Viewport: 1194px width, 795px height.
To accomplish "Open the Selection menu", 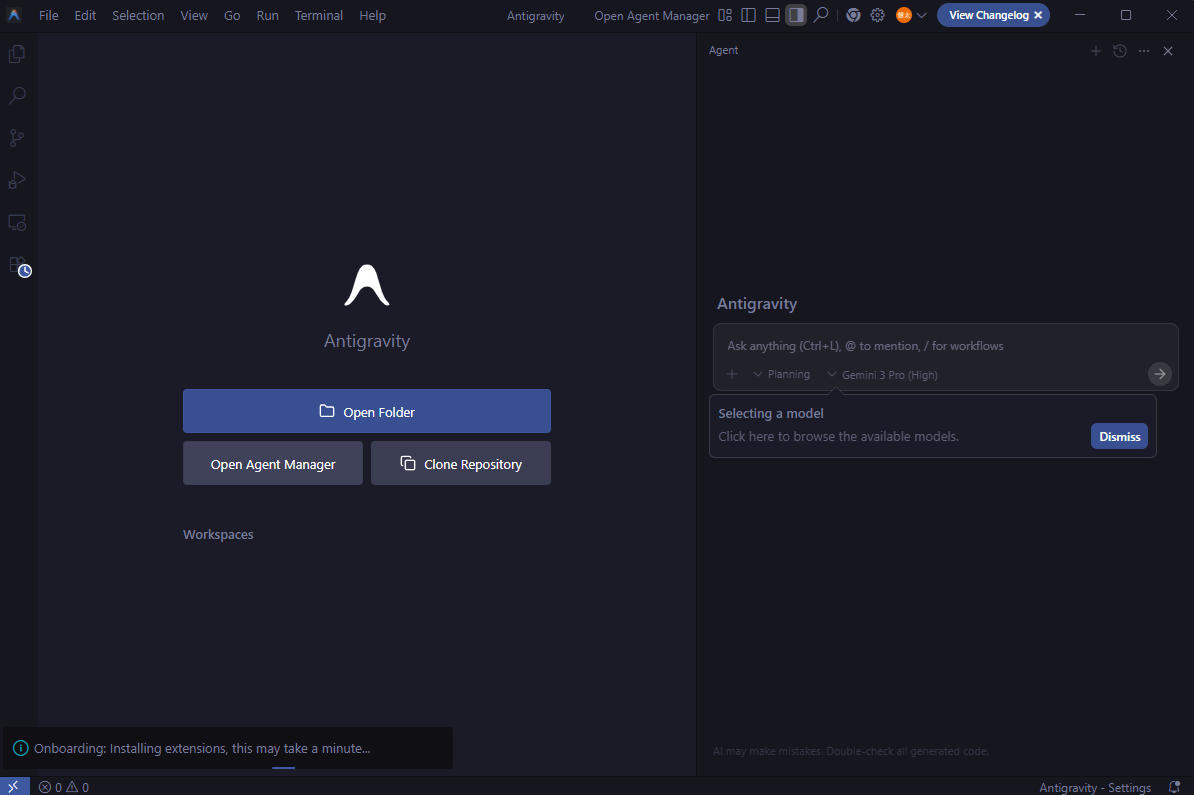I will (x=138, y=15).
